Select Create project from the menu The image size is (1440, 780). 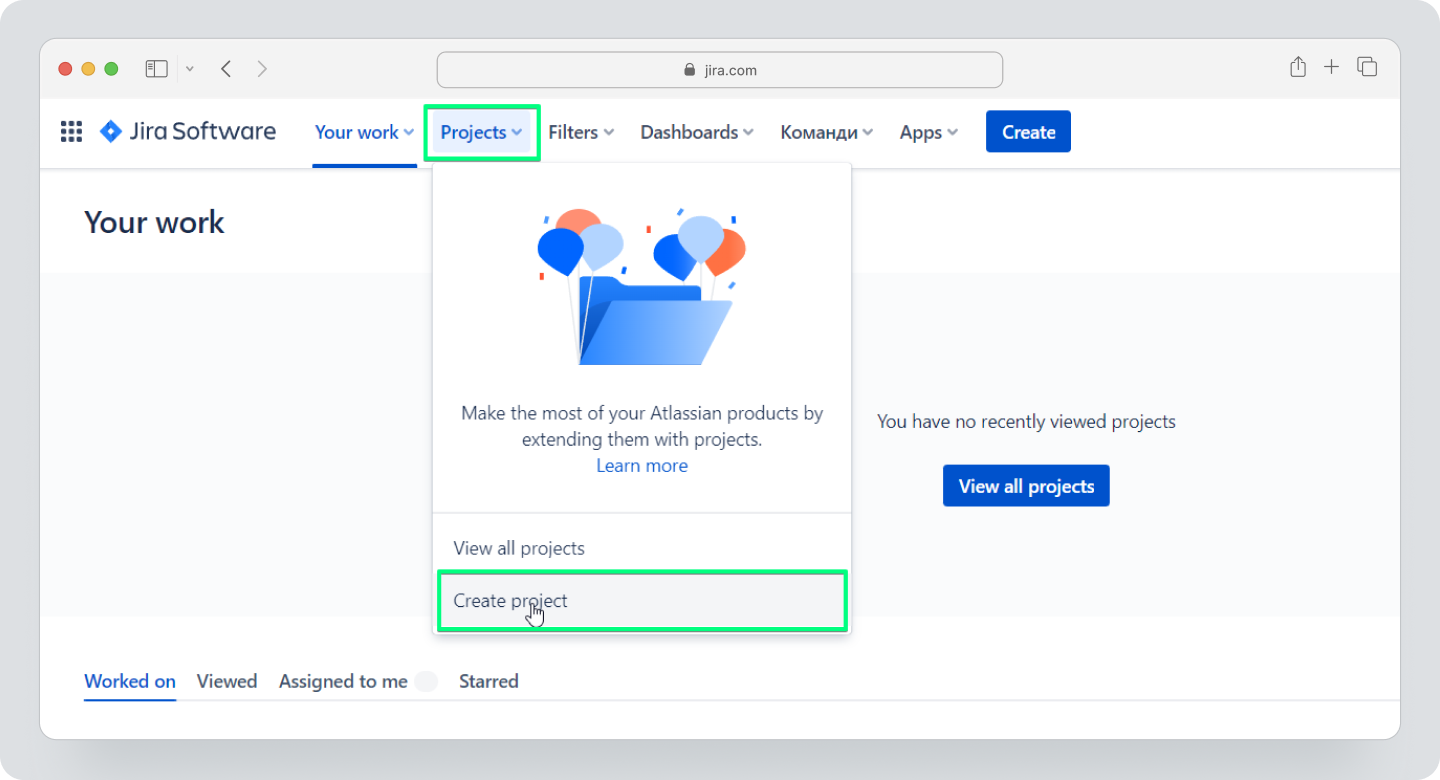tap(510, 600)
